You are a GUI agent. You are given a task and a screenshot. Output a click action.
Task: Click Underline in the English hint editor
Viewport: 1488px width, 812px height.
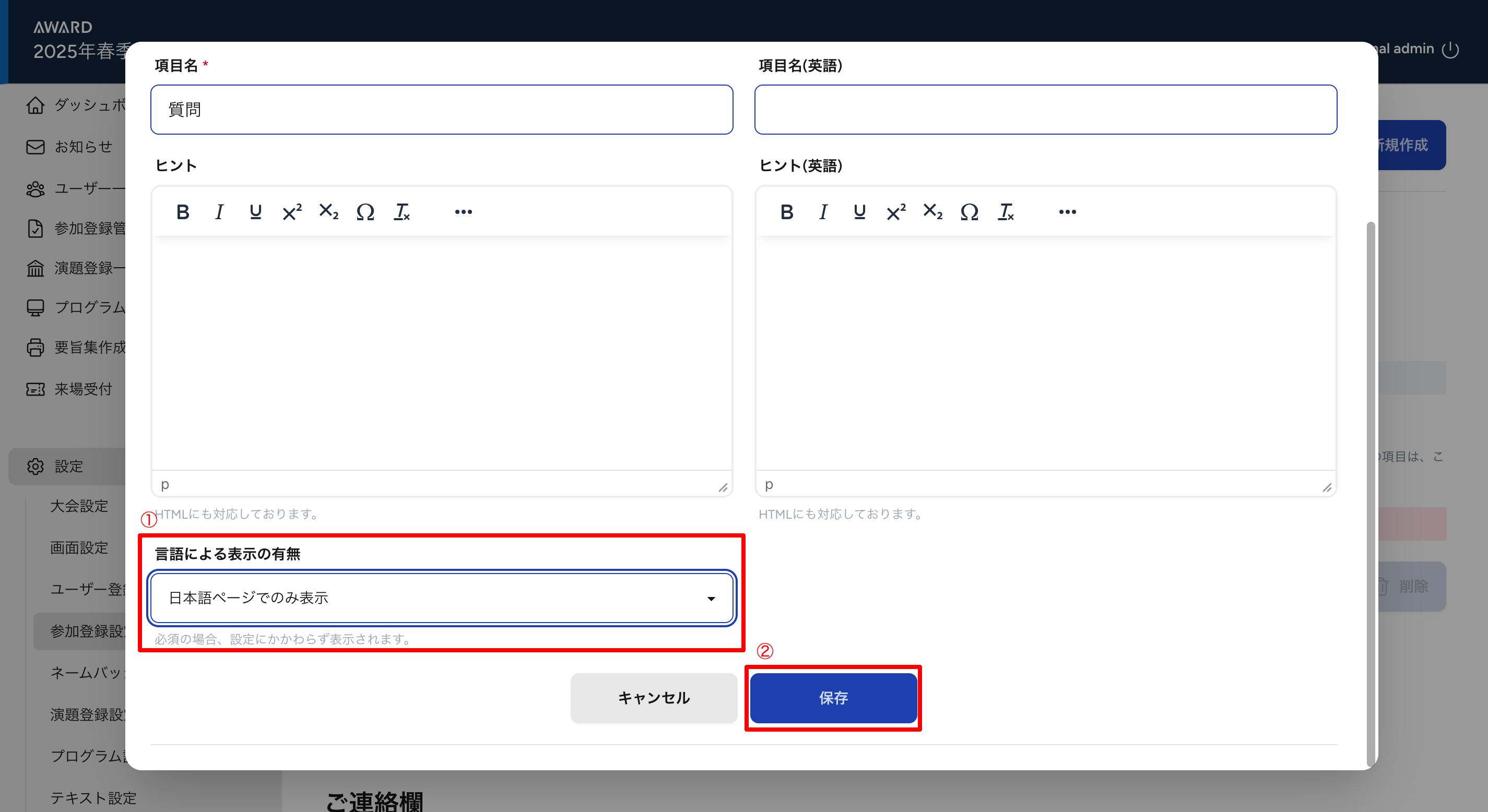coord(859,212)
